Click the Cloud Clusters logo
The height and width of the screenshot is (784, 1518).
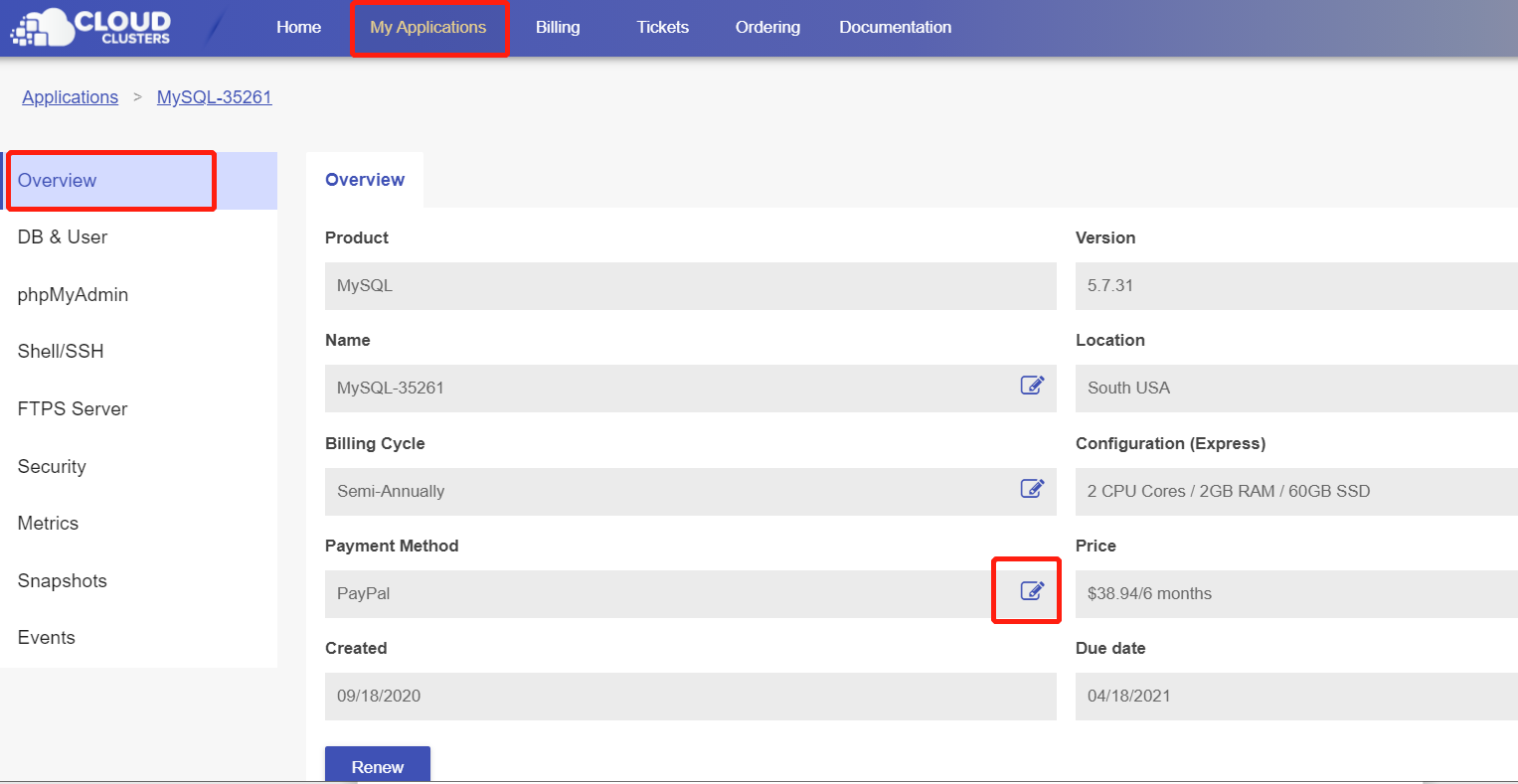click(x=90, y=27)
